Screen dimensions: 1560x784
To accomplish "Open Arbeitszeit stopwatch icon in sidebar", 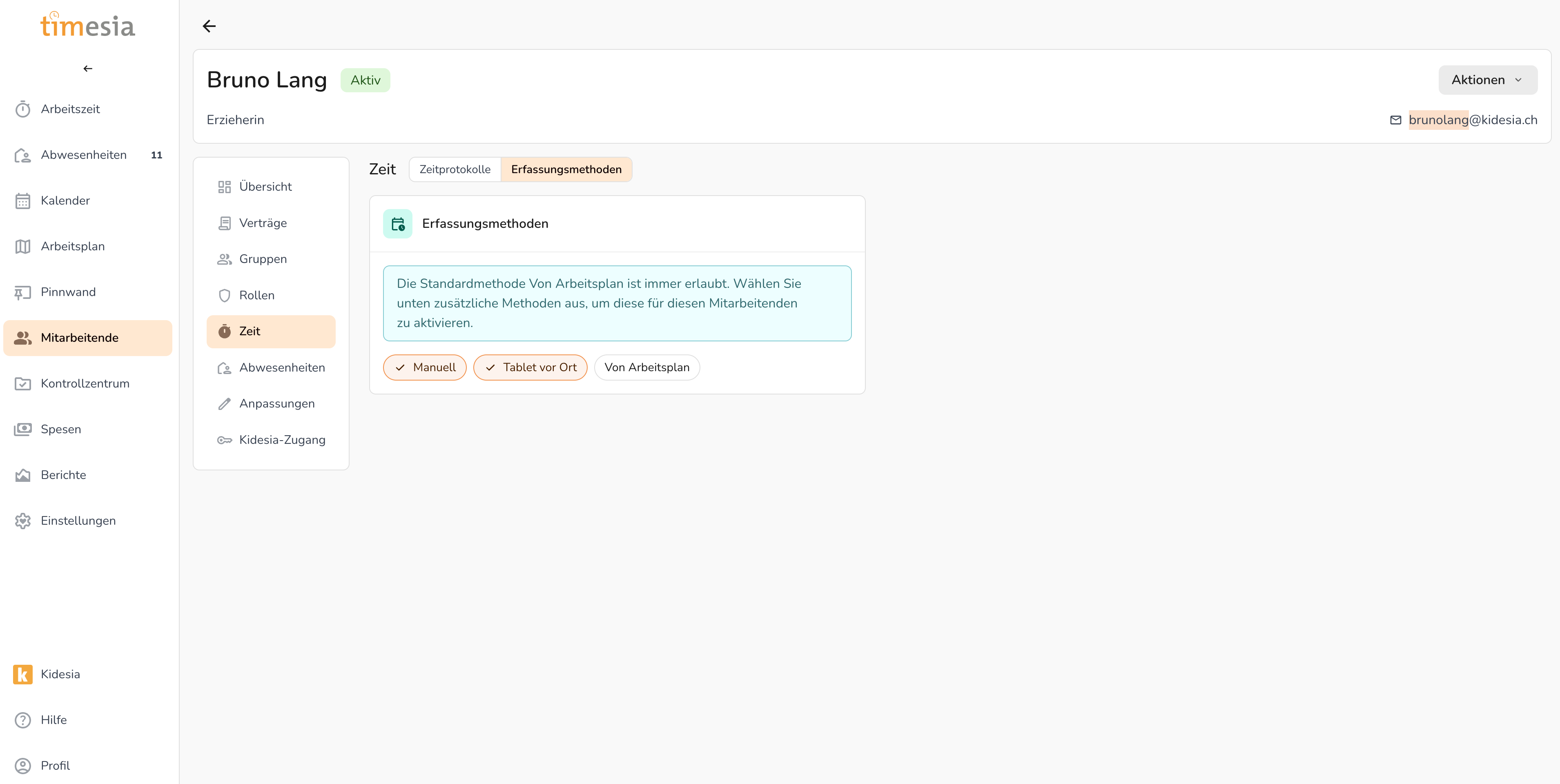I will click(23, 109).
